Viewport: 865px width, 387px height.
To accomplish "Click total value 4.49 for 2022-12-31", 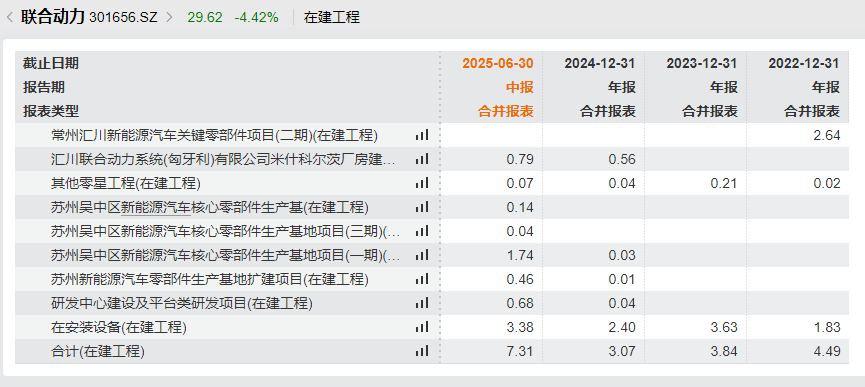I will [826, 351].
